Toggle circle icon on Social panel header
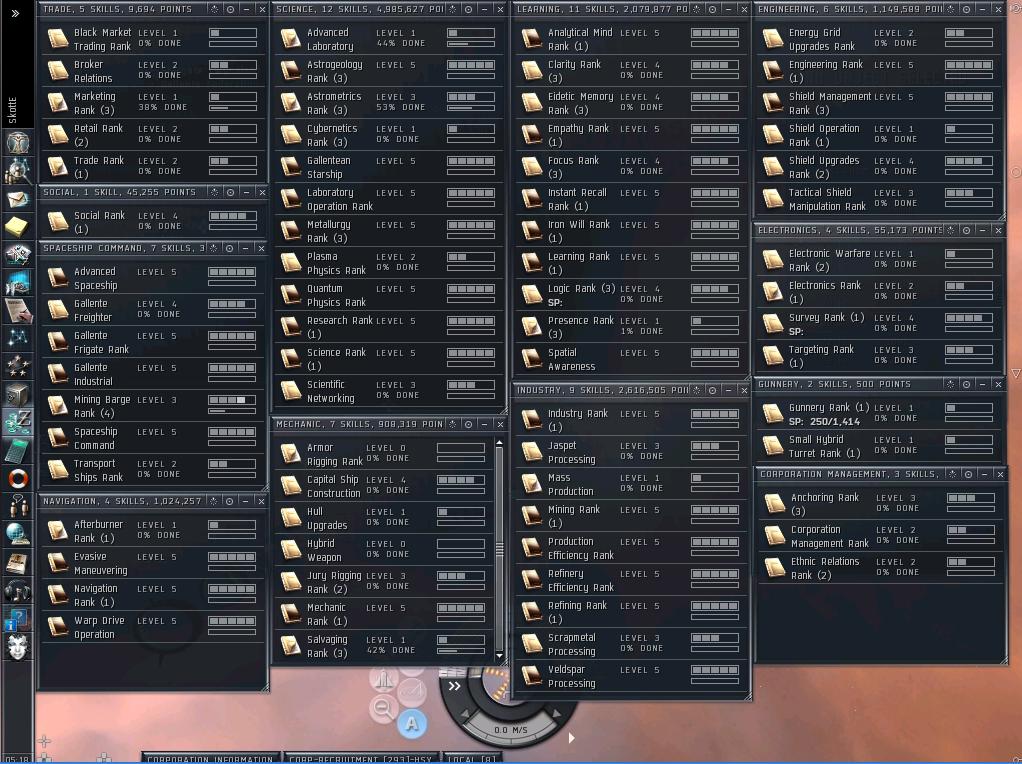Image resolution: width=1022 pixels, height=764 pixels. [x=230, y=192]
